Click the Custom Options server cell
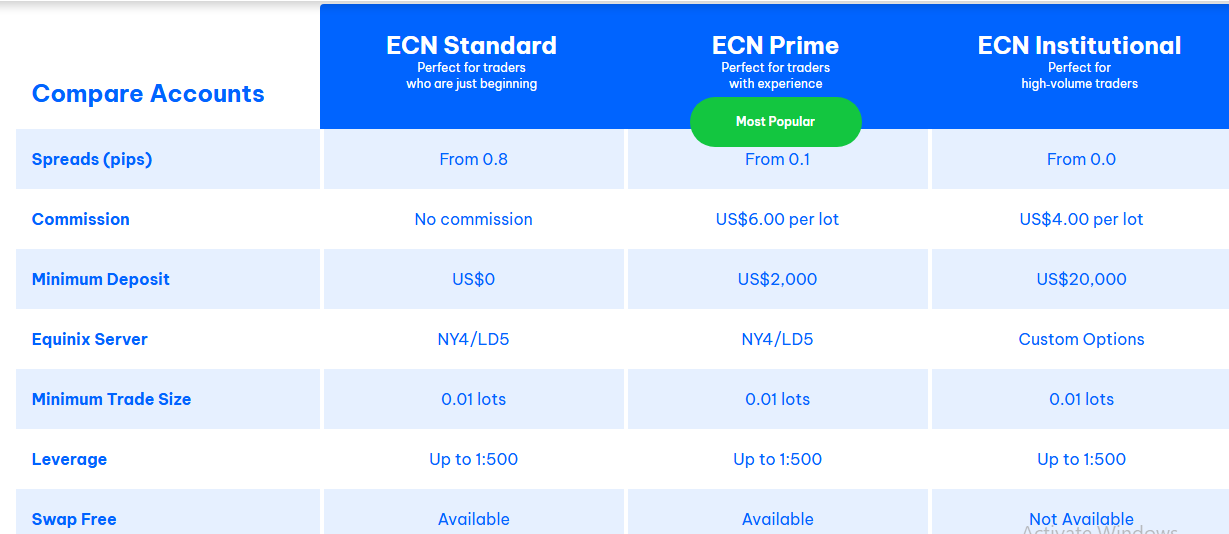Image resolution: width=1229 pixels, height=534 pixels. click(1081, 339)
